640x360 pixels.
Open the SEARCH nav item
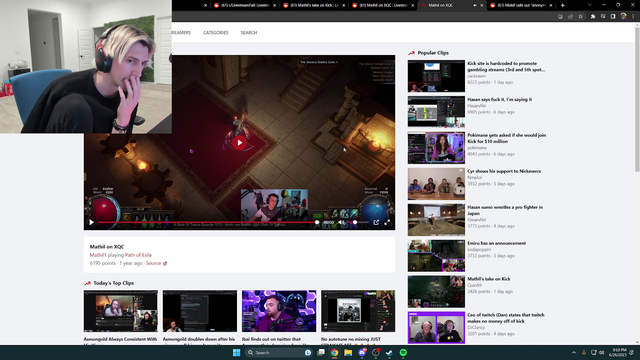pyautogui.click(x=249, y=33)
